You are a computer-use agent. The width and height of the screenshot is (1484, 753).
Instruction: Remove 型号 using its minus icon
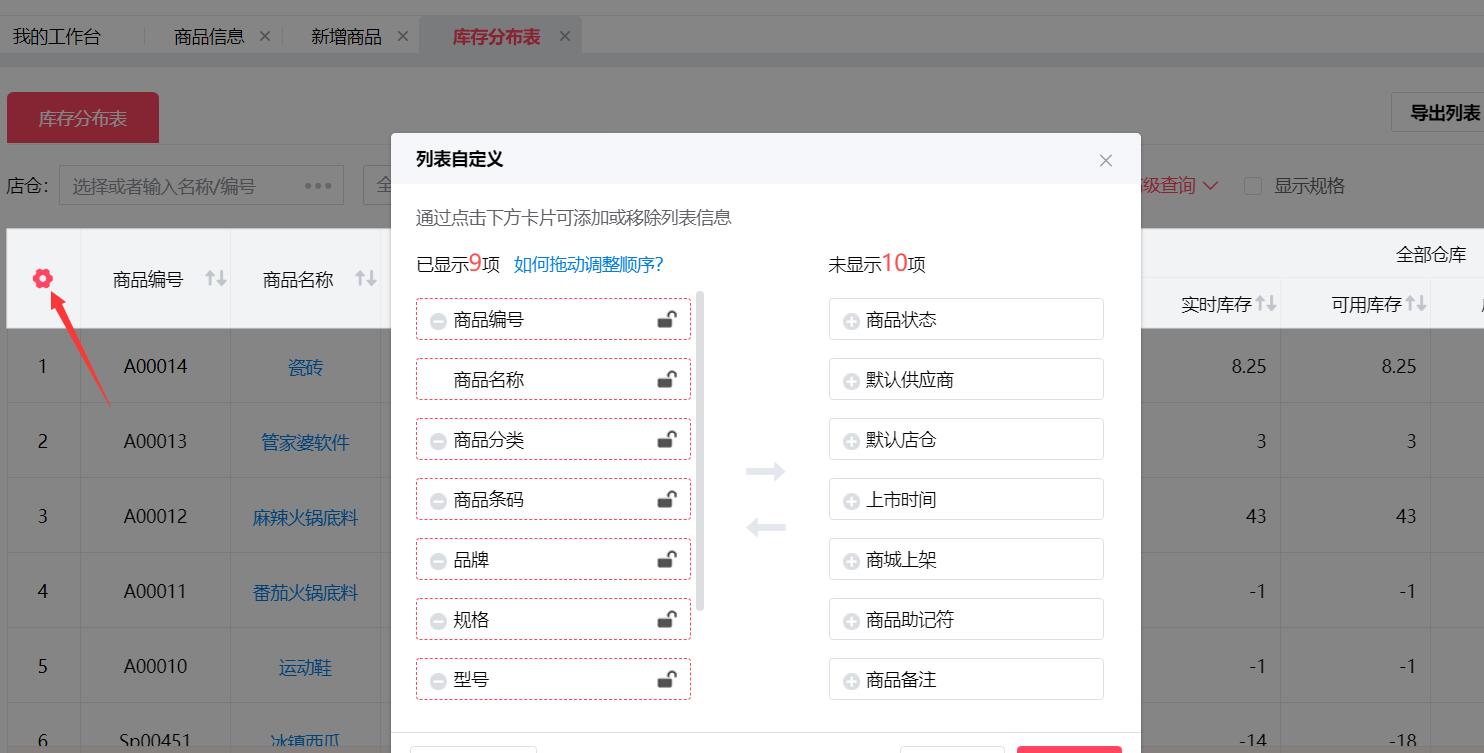(438, 681)
